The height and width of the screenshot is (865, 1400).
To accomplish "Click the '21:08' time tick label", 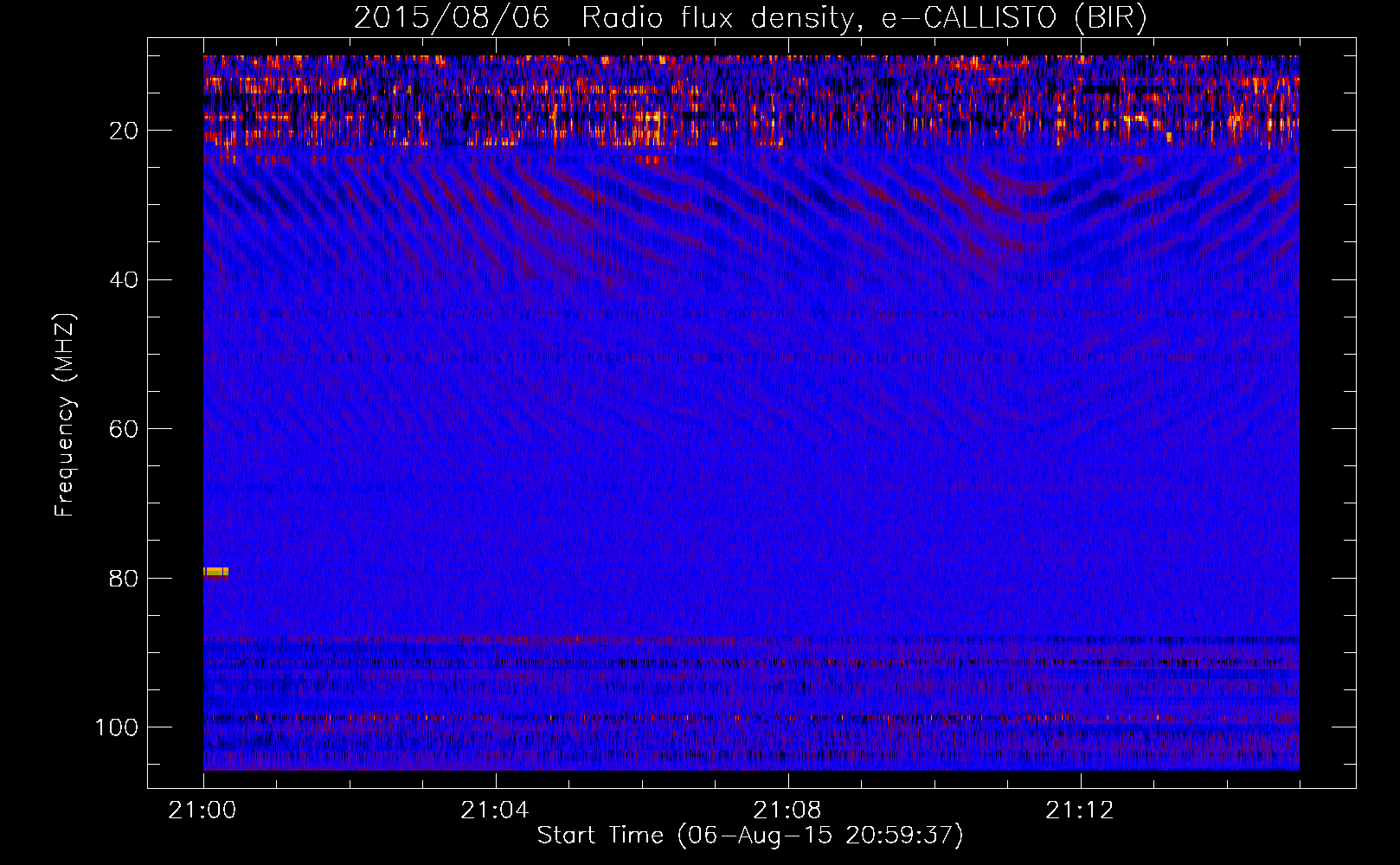I will [787, 811].
